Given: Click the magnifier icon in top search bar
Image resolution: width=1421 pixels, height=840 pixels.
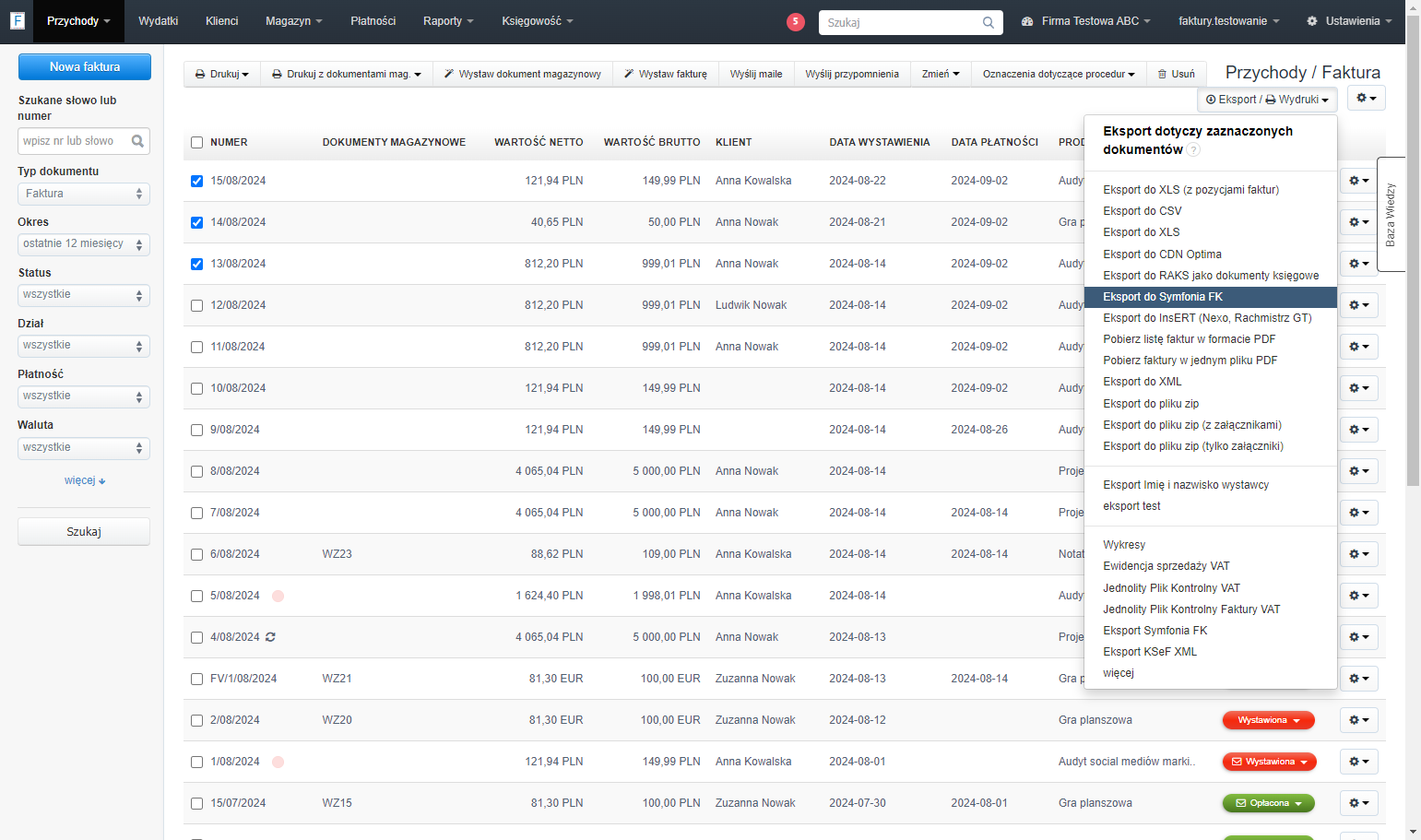Looking at the screenshot, I should point(989,22).
